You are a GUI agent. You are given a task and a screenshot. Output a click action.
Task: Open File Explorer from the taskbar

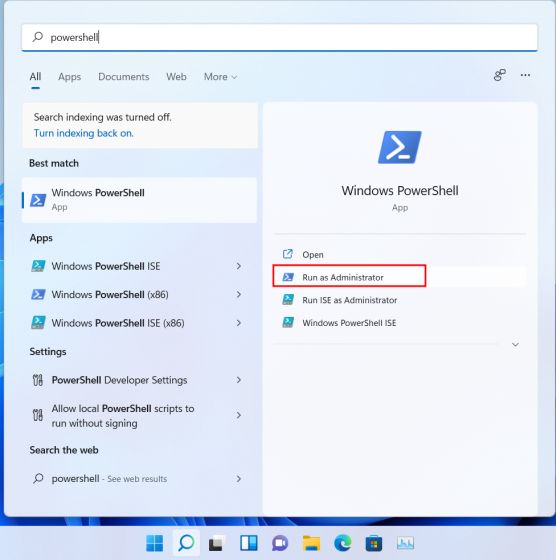click(x=311, y=543)
